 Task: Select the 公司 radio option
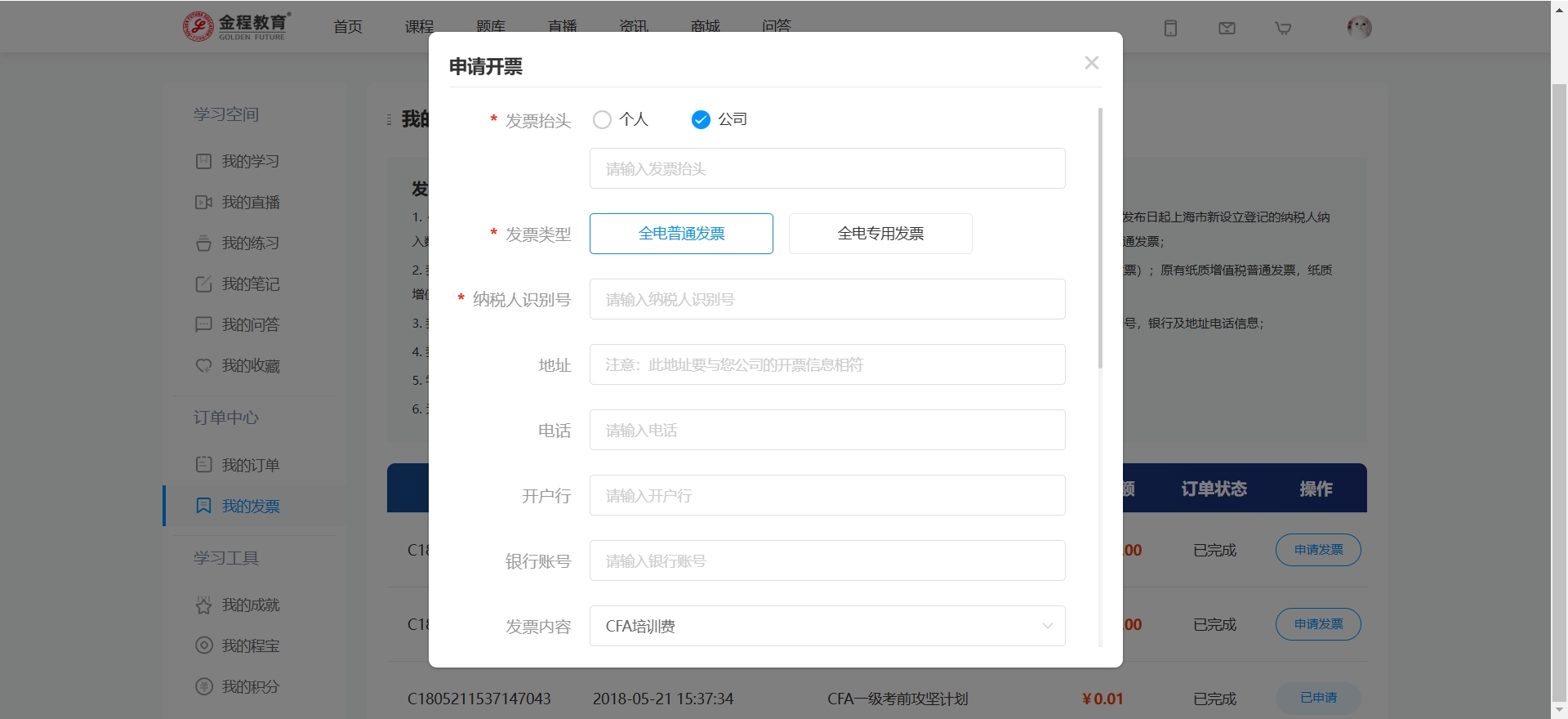pos(701,120)
